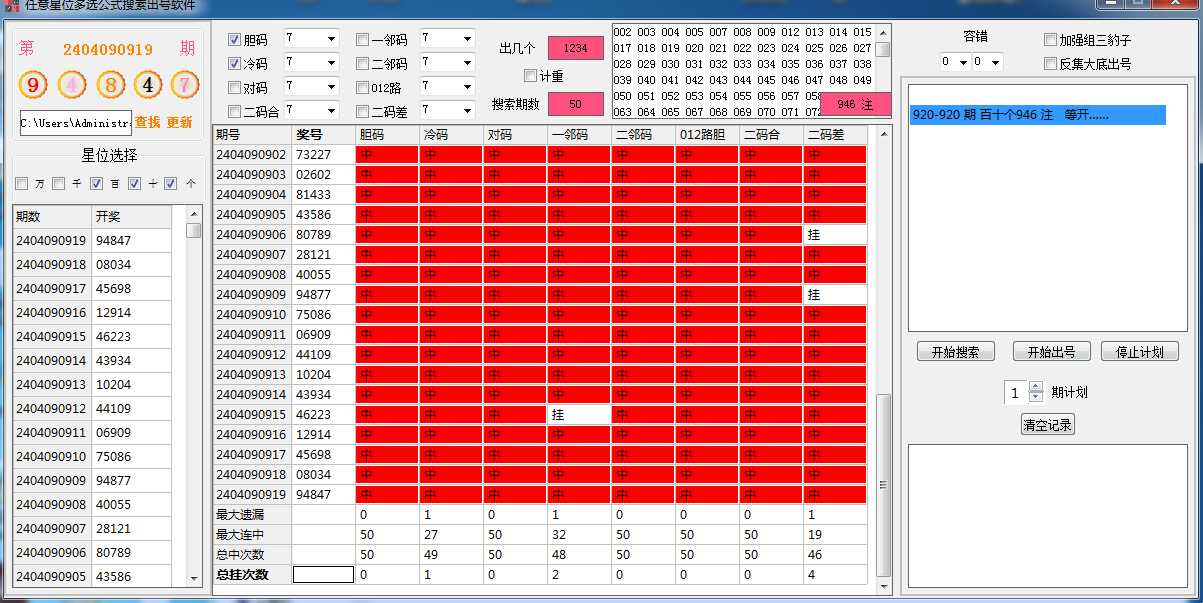Toggle the 万 position checkbox
The image size is (1203, 603).
click(x=22, y=184)
